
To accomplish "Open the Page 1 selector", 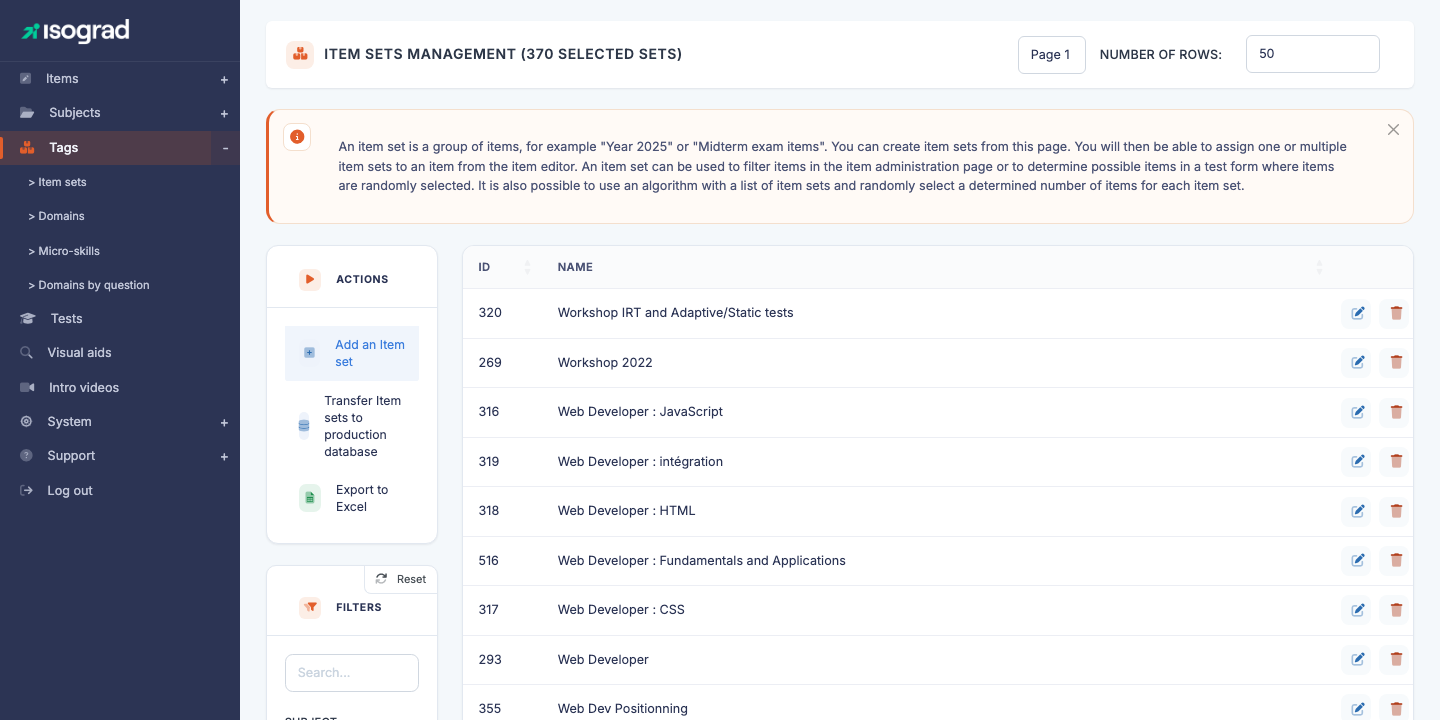I will [x=1051, y=55].
